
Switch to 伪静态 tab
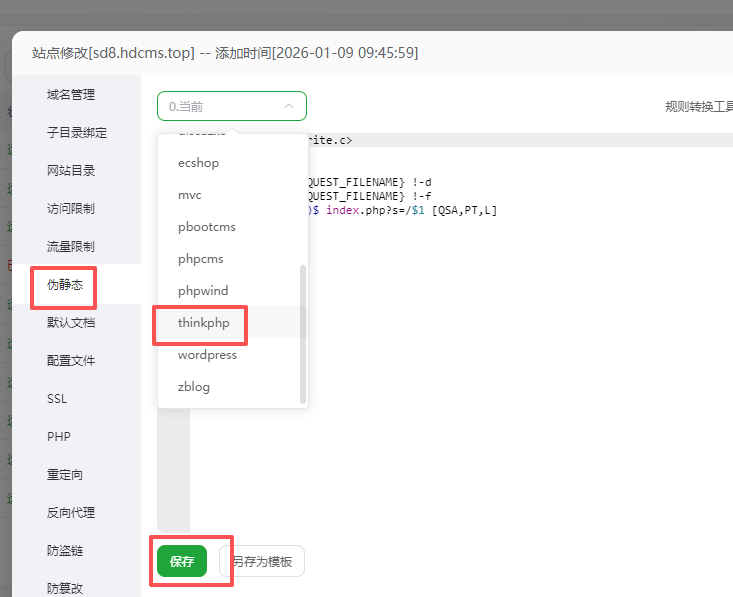pyautogui.click(x=65, y=284)
